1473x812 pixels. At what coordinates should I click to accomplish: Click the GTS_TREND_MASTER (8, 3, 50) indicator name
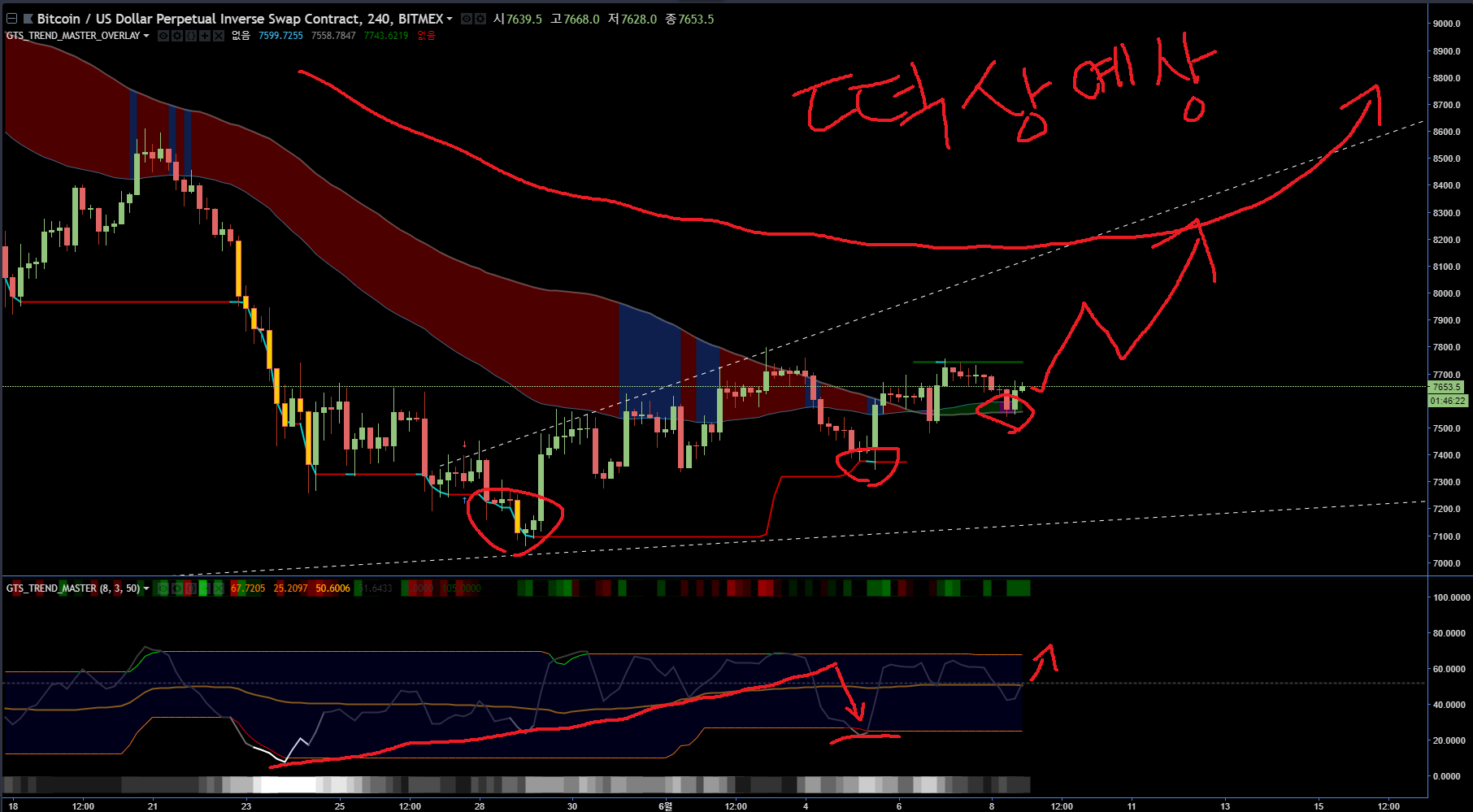pos(73,588)
